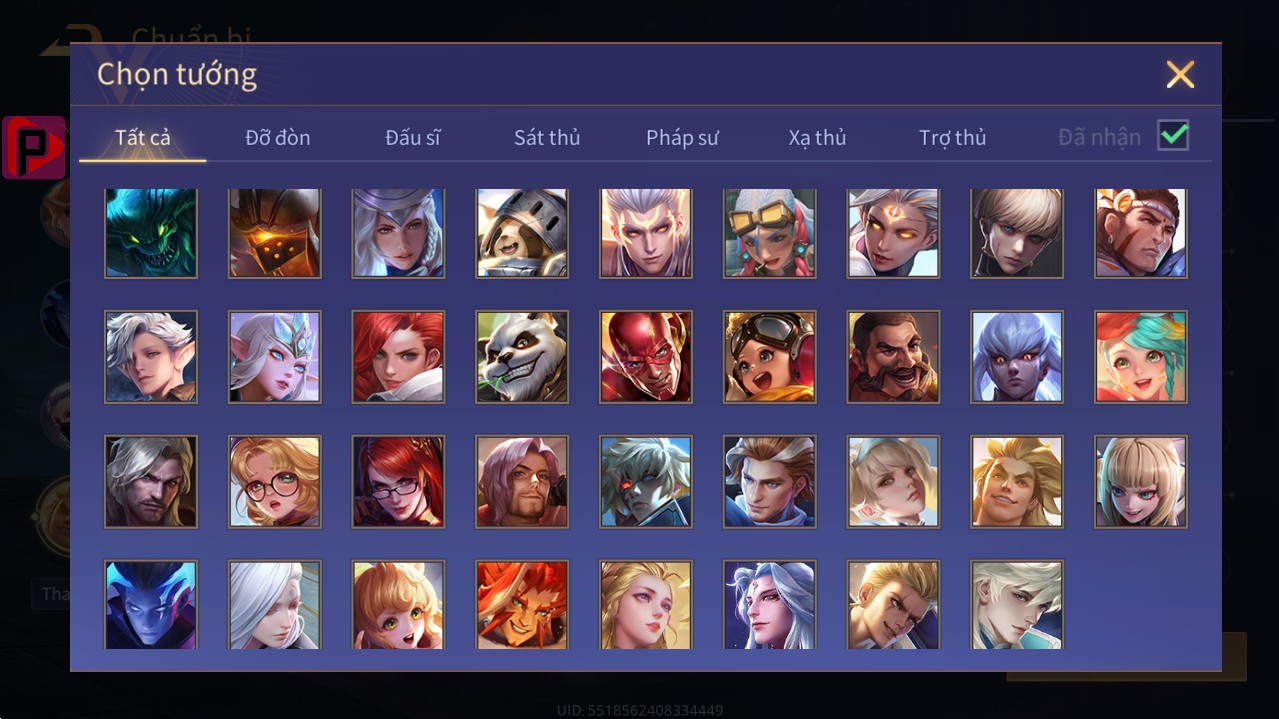Image resolution: width=1279 pixels, height=719 pixels.
Task: View the Đấu sĩ hero category
Action: coord(413,138)
